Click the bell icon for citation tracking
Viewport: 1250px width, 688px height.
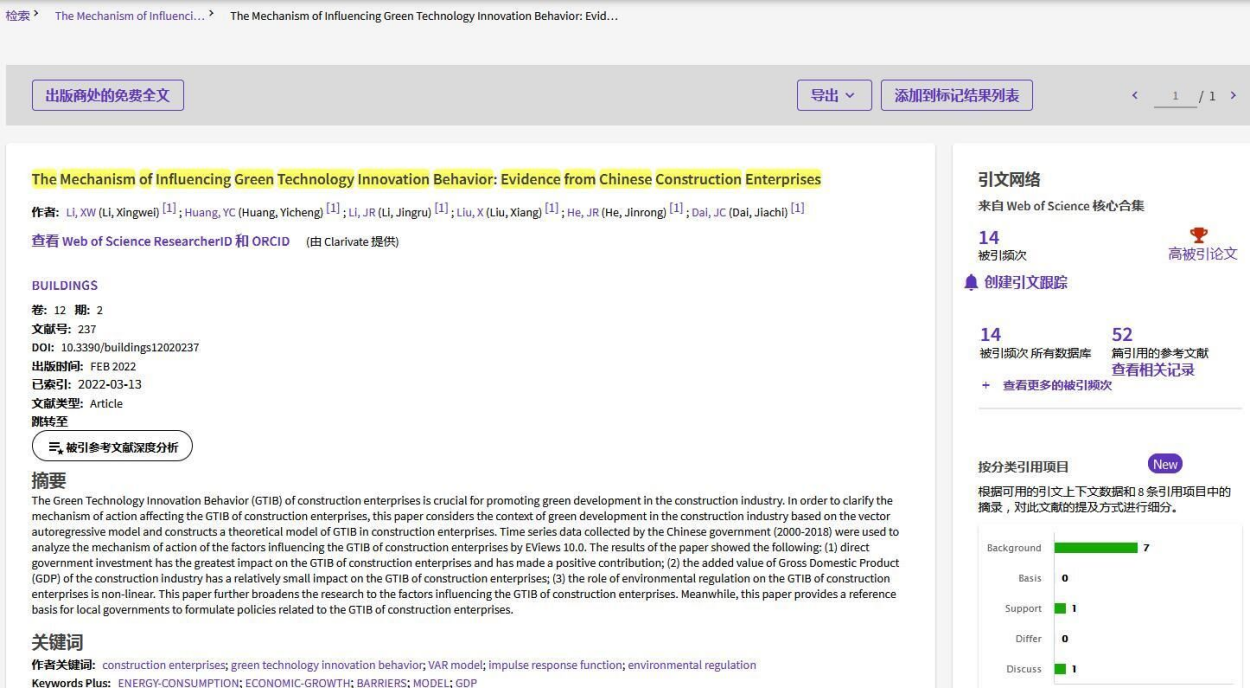(x=970, y=283)
